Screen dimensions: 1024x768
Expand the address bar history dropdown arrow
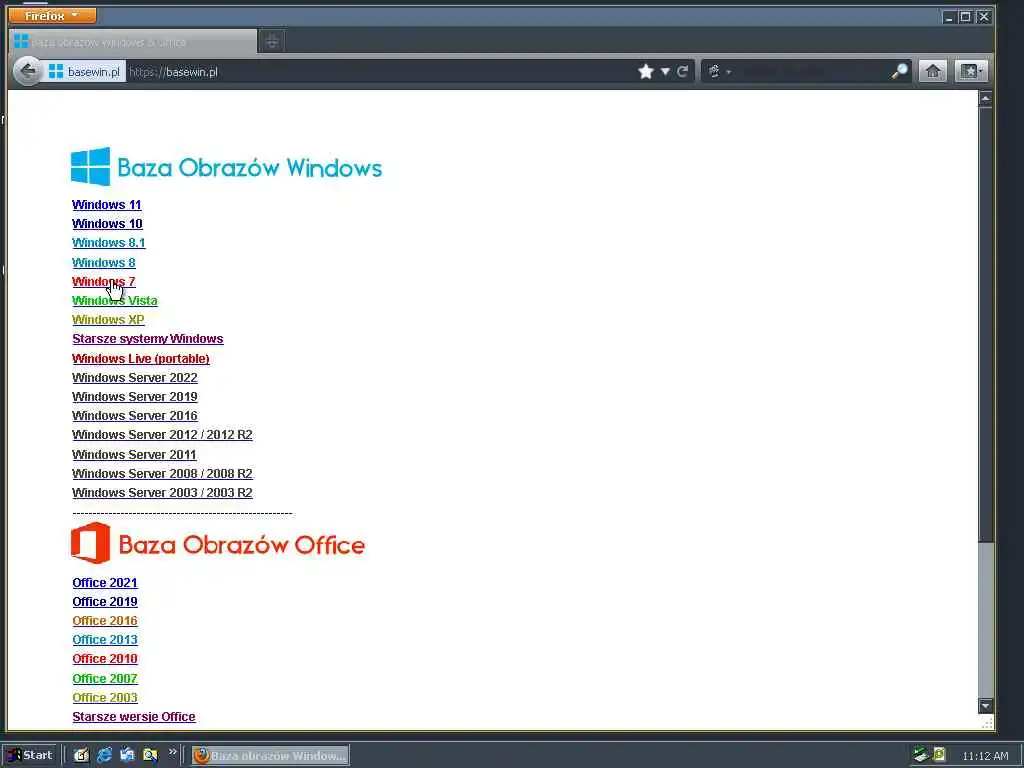click(665, 72)
